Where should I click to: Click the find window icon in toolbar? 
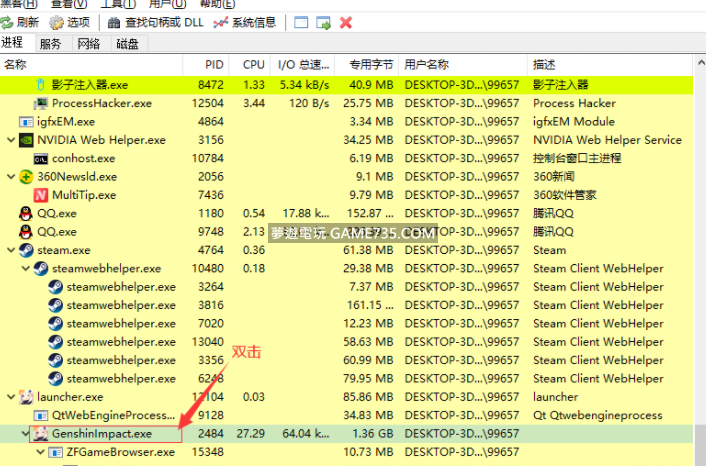click(299, 22)
